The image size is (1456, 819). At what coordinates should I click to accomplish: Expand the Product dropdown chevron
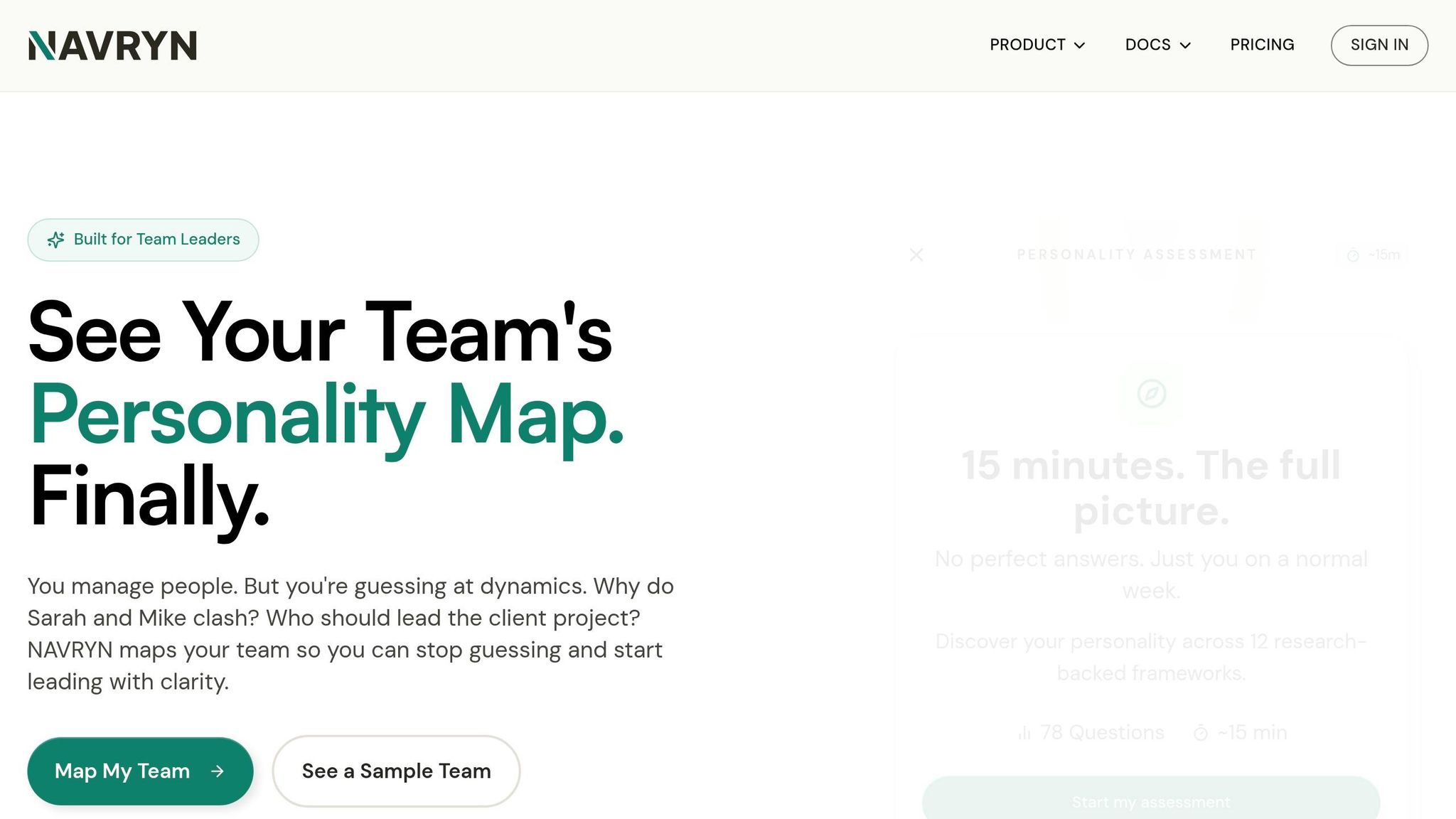(1079, 45)
